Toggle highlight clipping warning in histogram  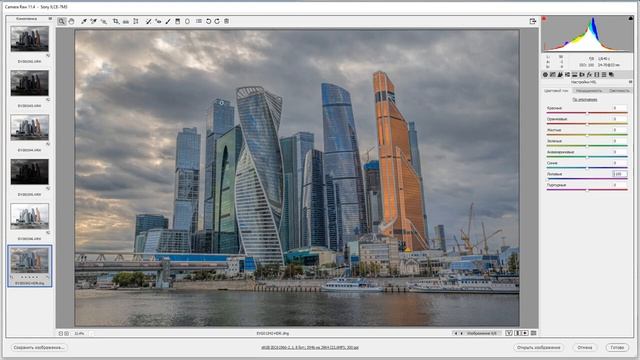pyautogui.click(x=631, y=18)
